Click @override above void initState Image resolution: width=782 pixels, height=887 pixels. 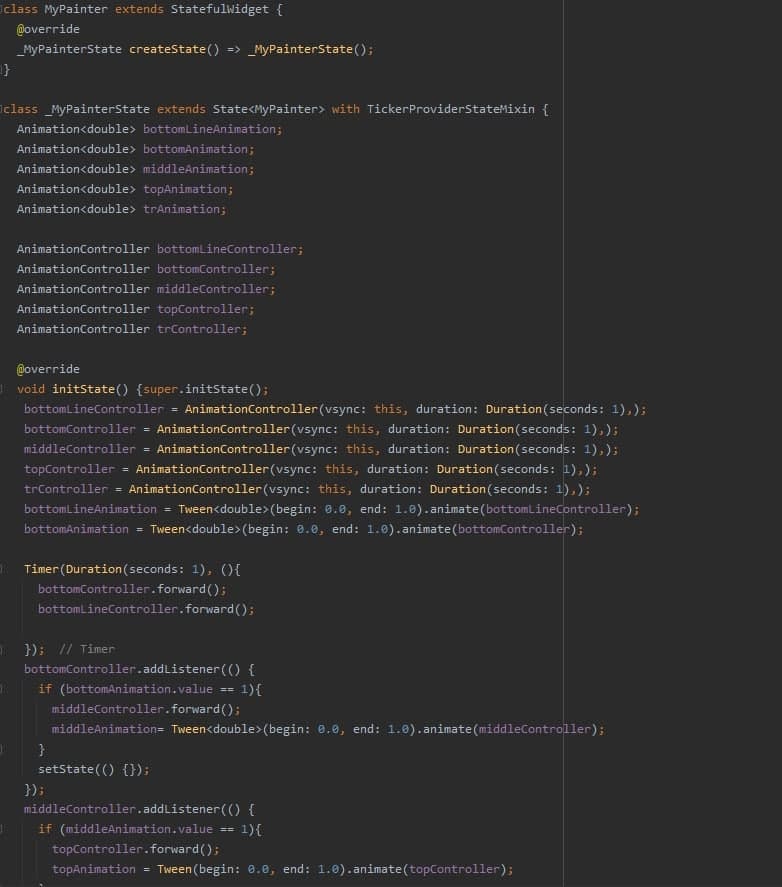tap(48, 369)
